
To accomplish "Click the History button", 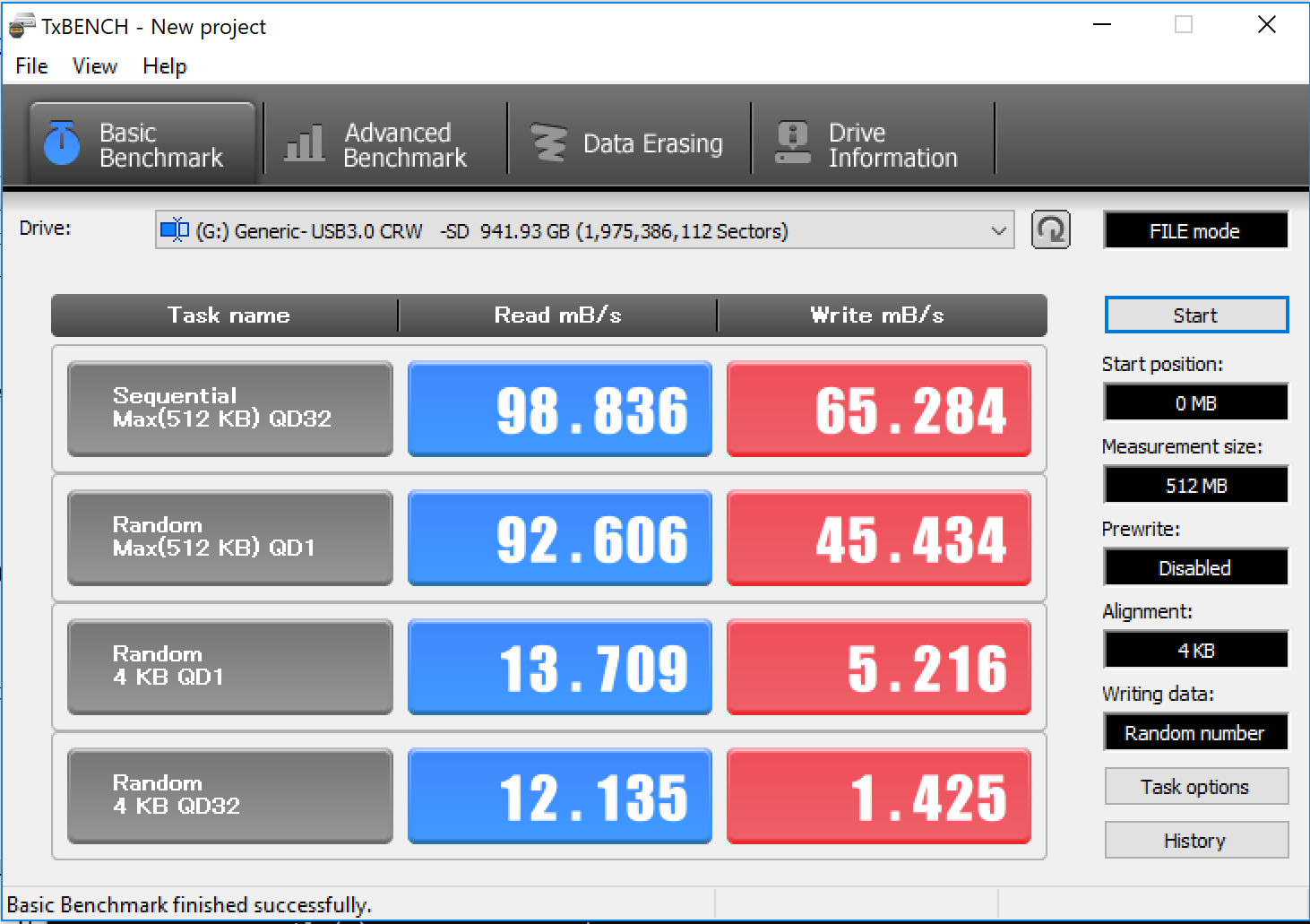I will [1195, 841].
